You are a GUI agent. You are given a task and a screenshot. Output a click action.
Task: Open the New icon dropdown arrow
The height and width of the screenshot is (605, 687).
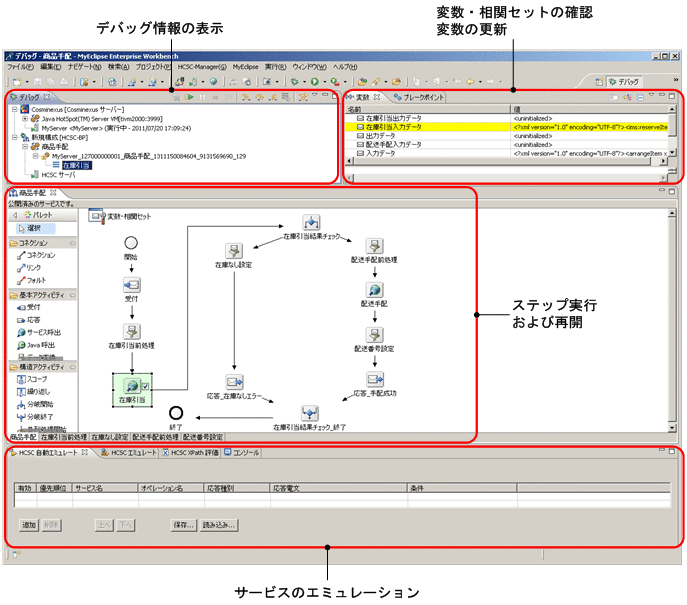click(27, 82)
